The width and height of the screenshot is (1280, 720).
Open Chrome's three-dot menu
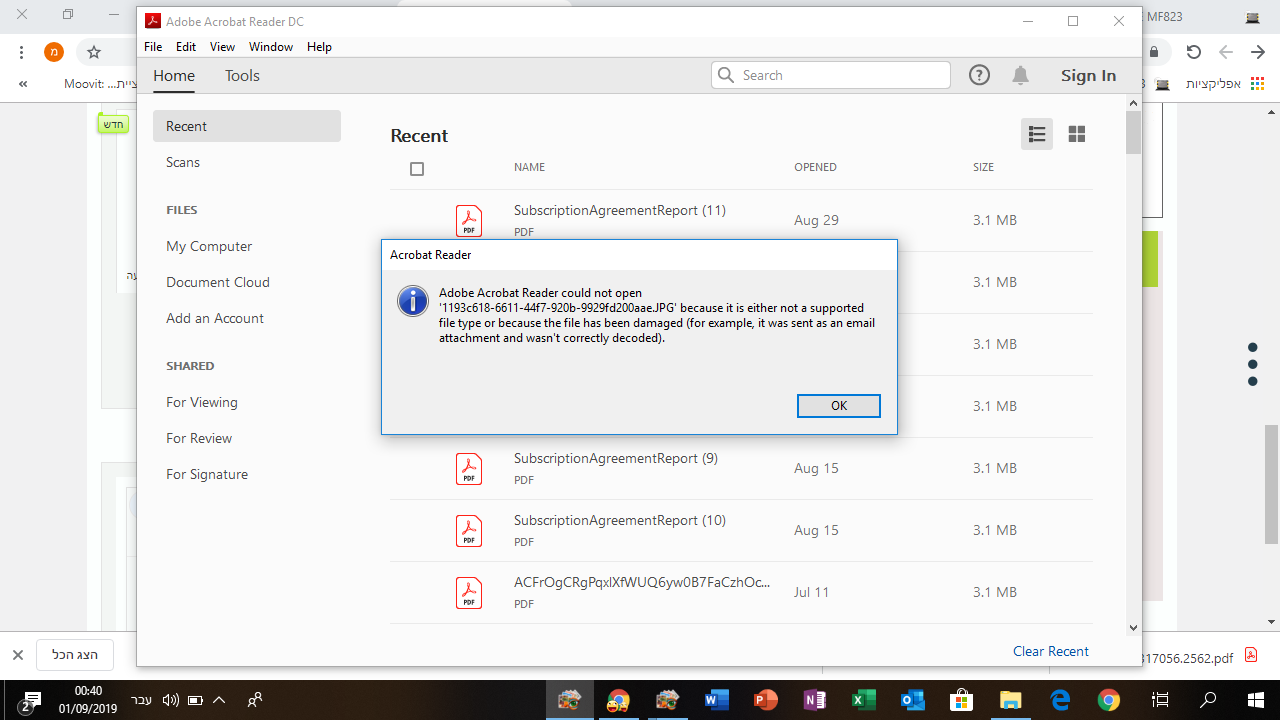pyautogui.click(x=22, y=52)
